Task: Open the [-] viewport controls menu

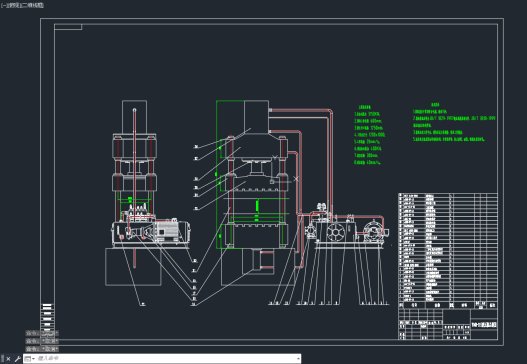Action: pos(4,5)
